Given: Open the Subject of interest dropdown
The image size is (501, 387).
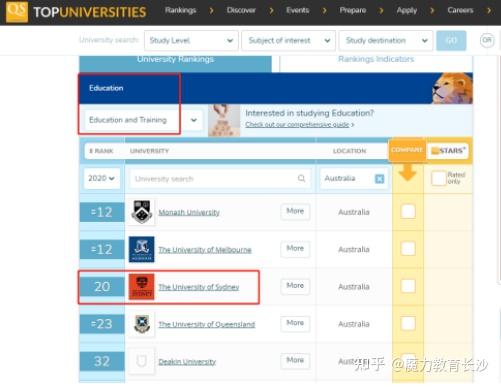Looking at the screenshot, I should pyautogui.click(x=288, y=41).
